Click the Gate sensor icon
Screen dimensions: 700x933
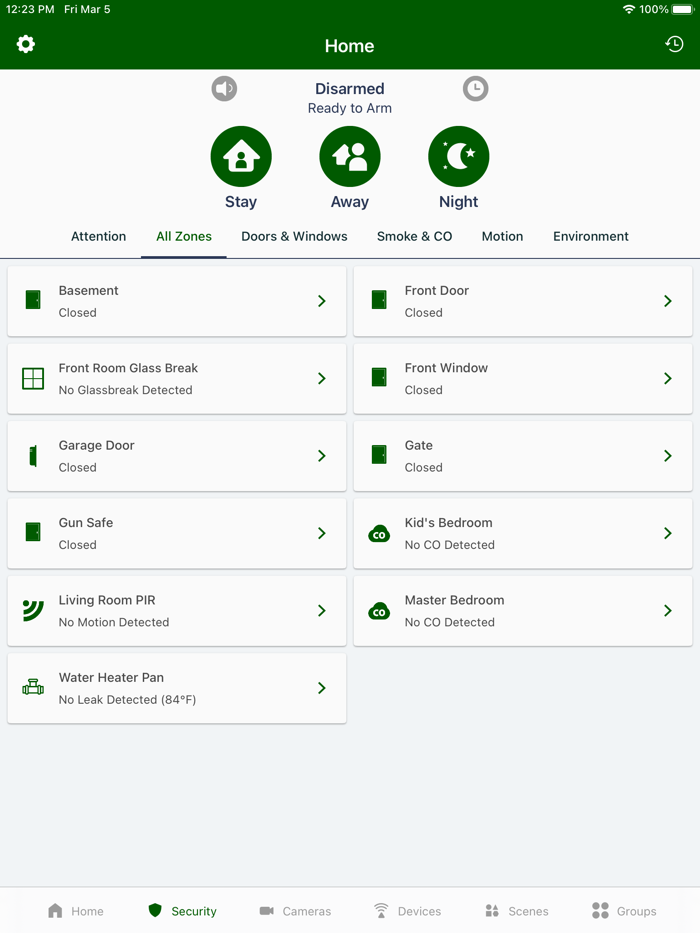[x=379, y=455]
